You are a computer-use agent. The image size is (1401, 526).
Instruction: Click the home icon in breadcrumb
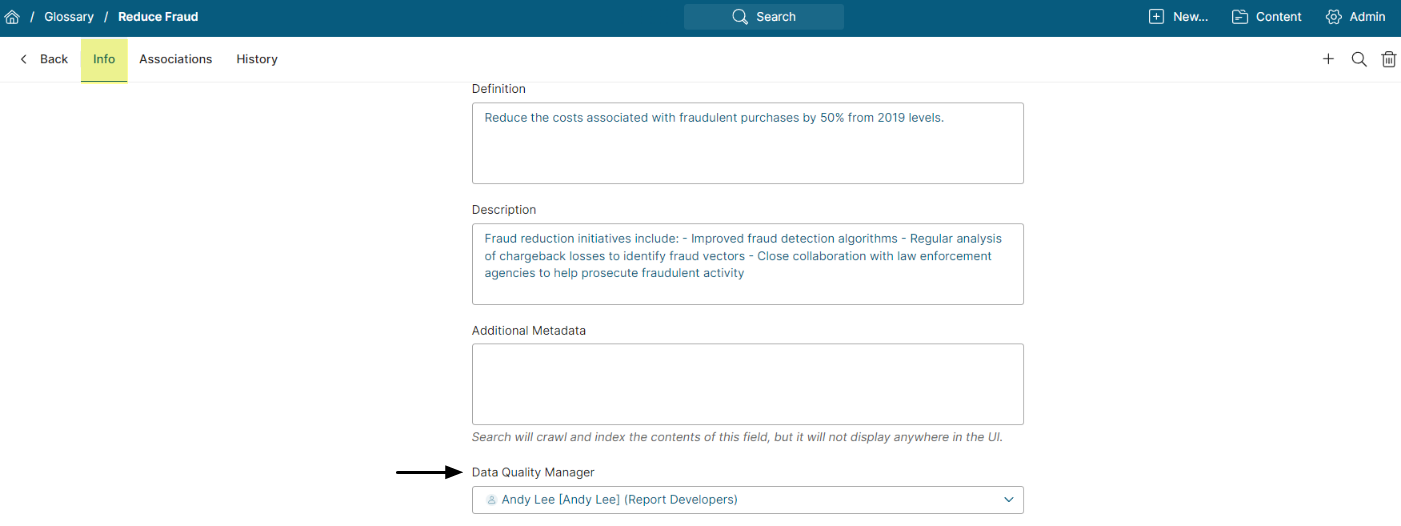[12, 17]
